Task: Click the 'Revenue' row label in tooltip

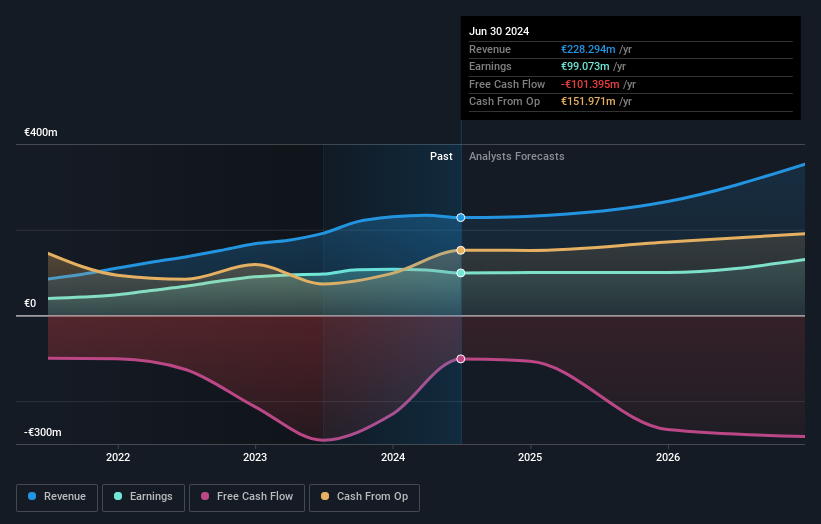Action: (490, 49)
